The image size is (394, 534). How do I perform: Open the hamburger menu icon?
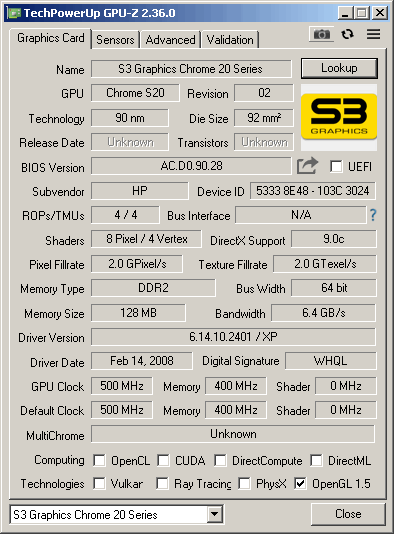click(373, 34)
